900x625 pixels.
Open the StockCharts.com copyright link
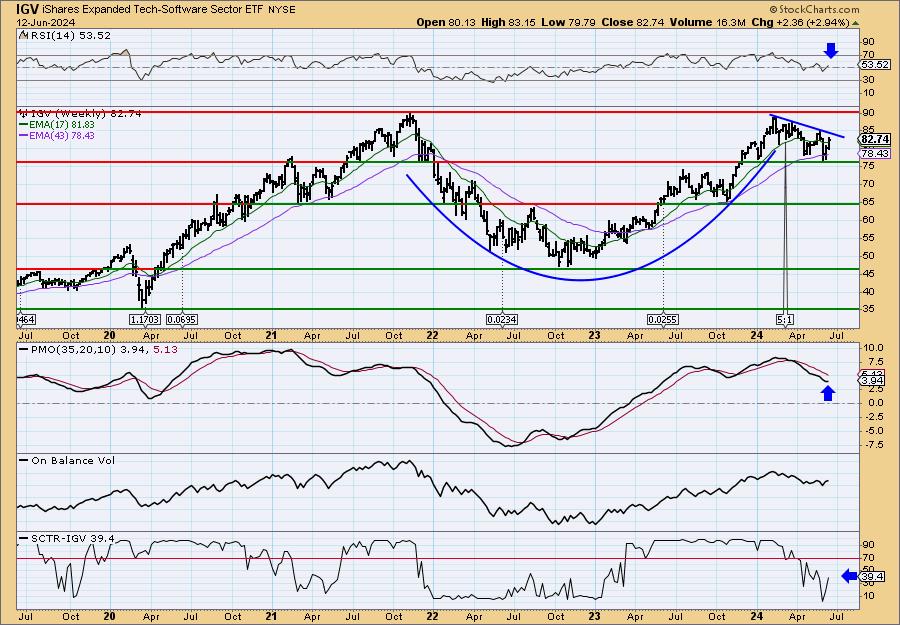[814, 9]
